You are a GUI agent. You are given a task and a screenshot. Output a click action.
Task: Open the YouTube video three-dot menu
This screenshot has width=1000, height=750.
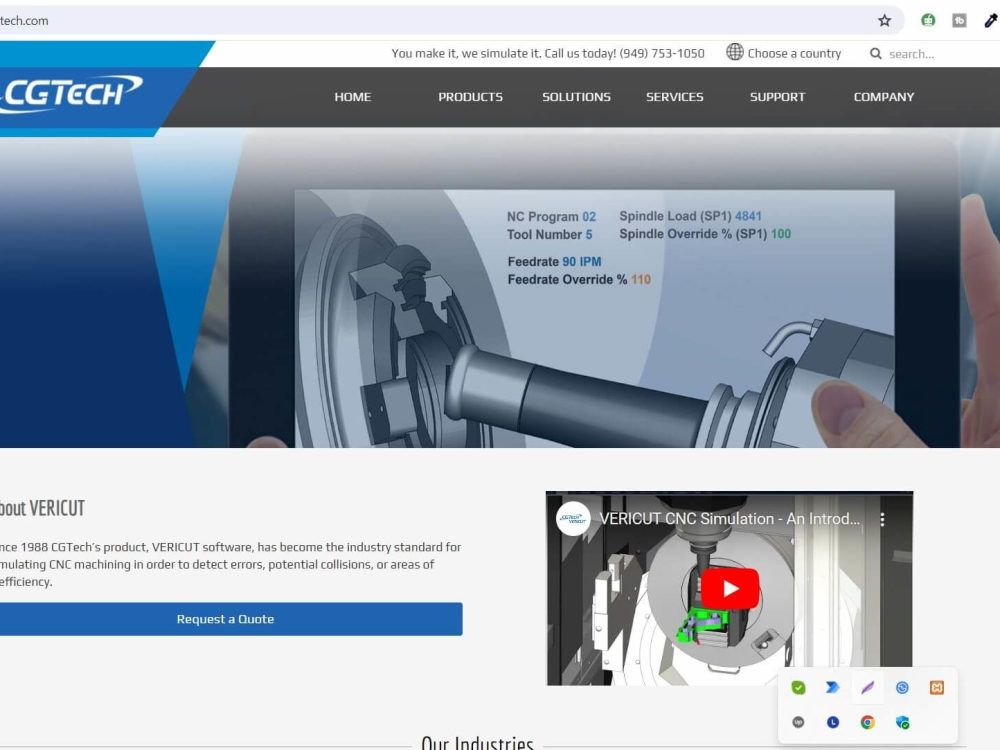tap(882, 519)
